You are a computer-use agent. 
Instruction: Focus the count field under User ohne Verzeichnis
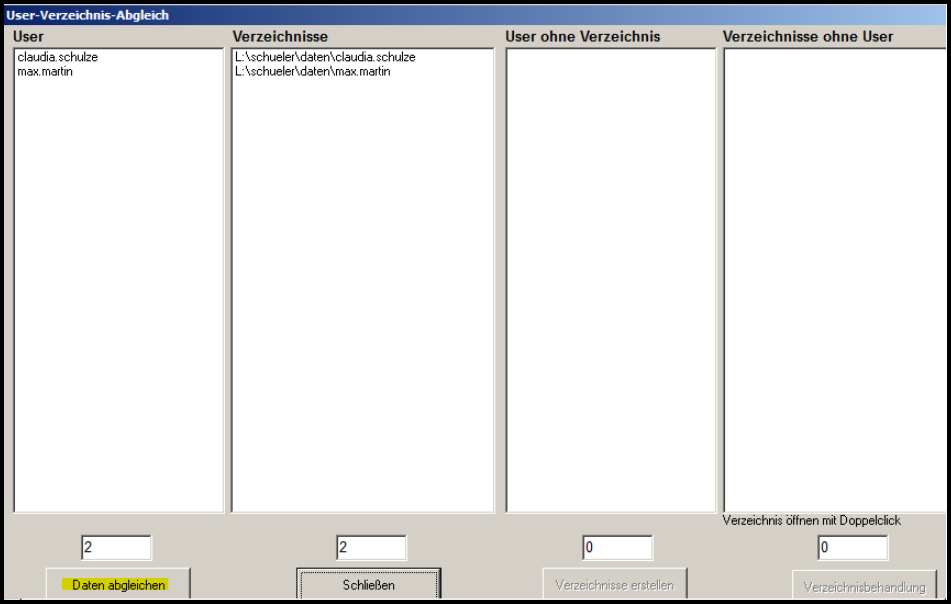click(x=617, y=548)
